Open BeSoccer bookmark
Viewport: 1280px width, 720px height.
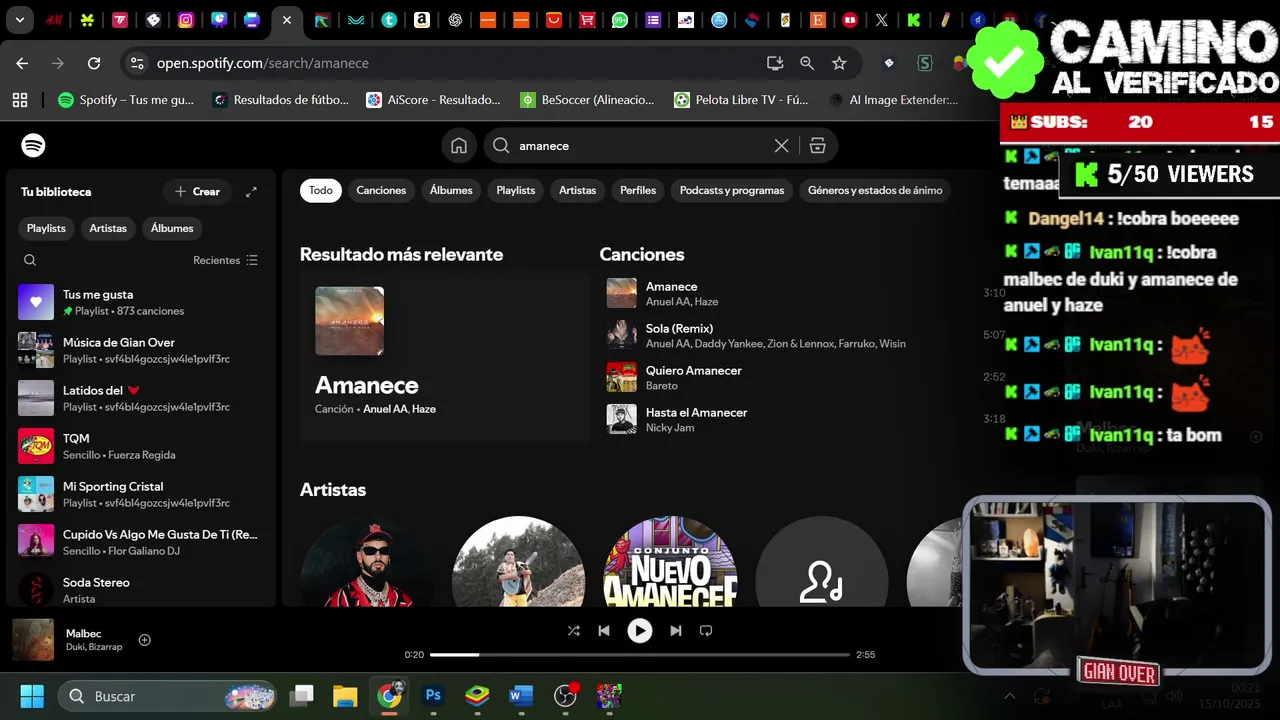tap(587, 100)
